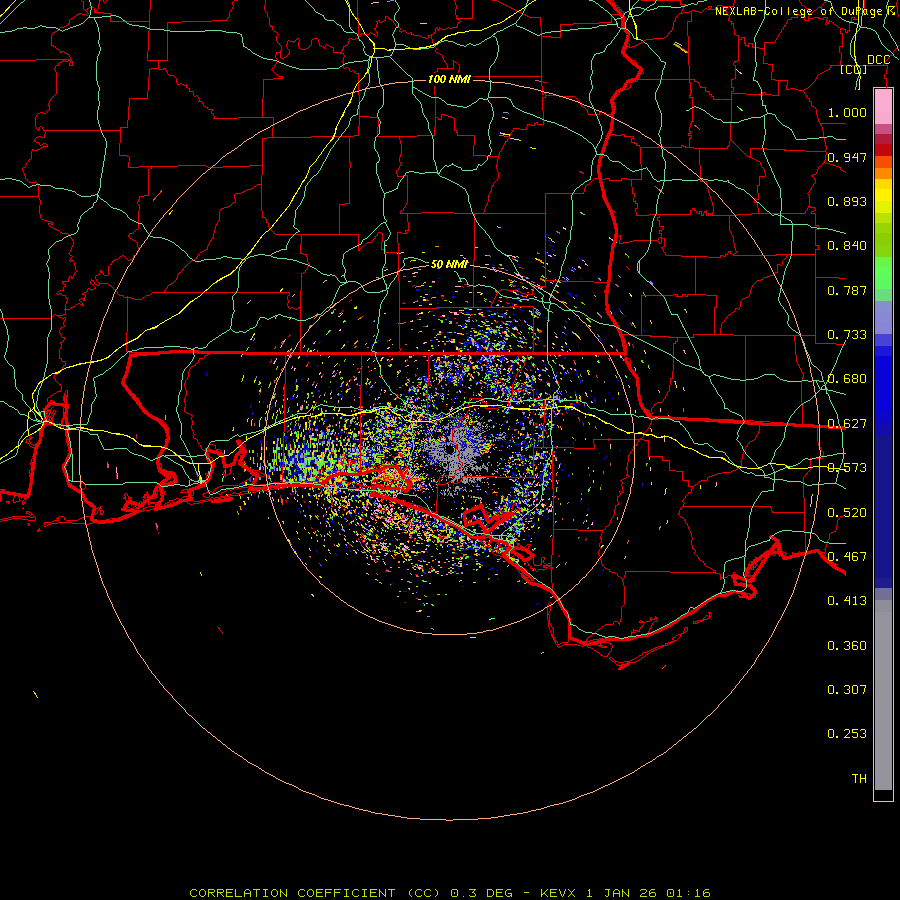Click the 1.000 scale value
The height and width of the screenshot is (900, 900).
[847, 112]
